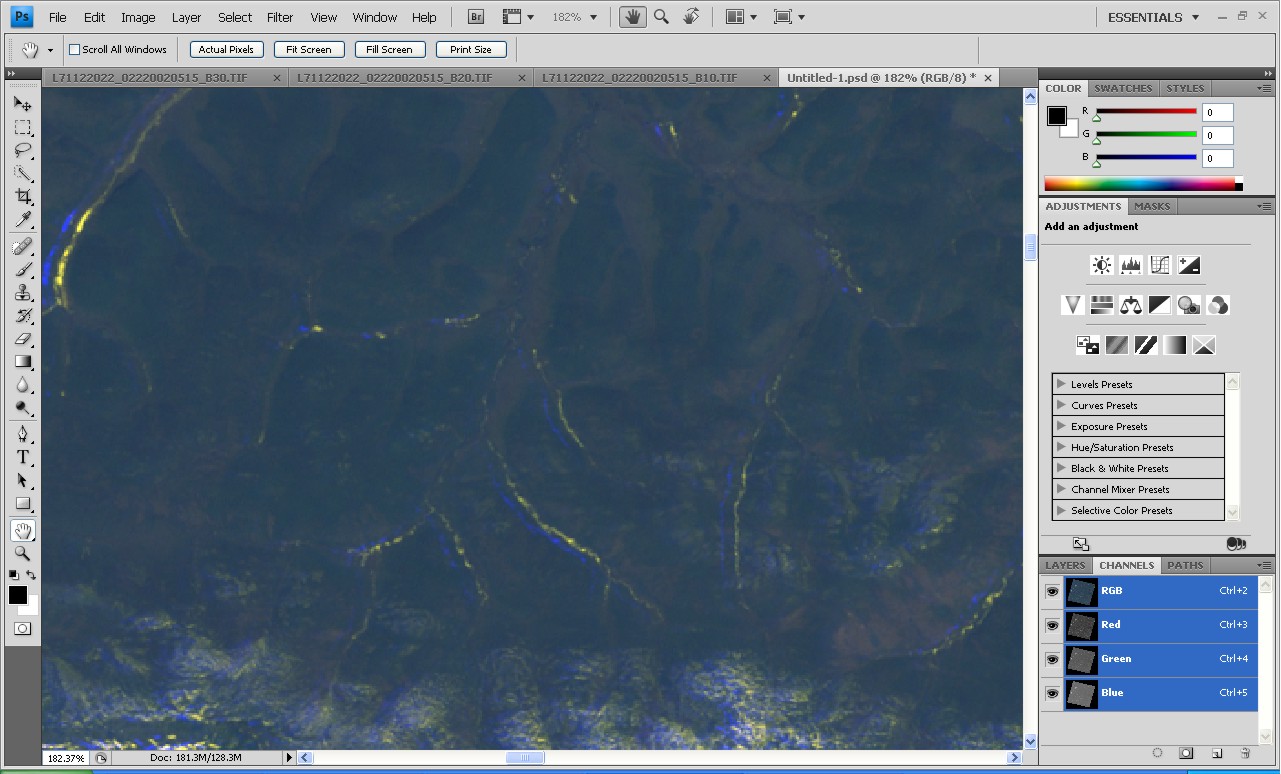This screenshot has height=774, width=1281.
Task: Toggle visibility of the Blue channel
Action: pos(1052,693)
